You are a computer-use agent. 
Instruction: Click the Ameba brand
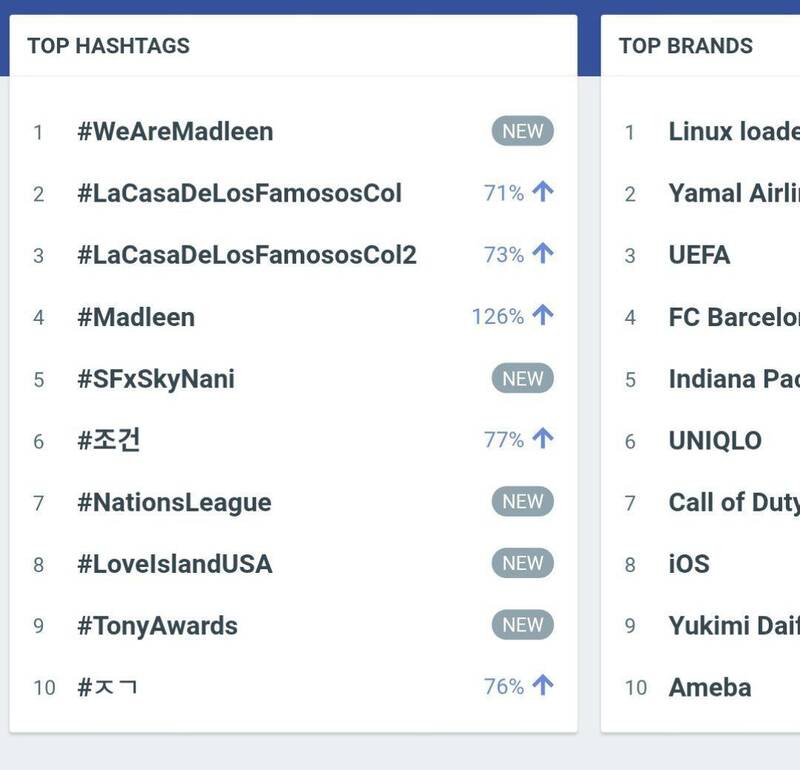click(710, 687)
